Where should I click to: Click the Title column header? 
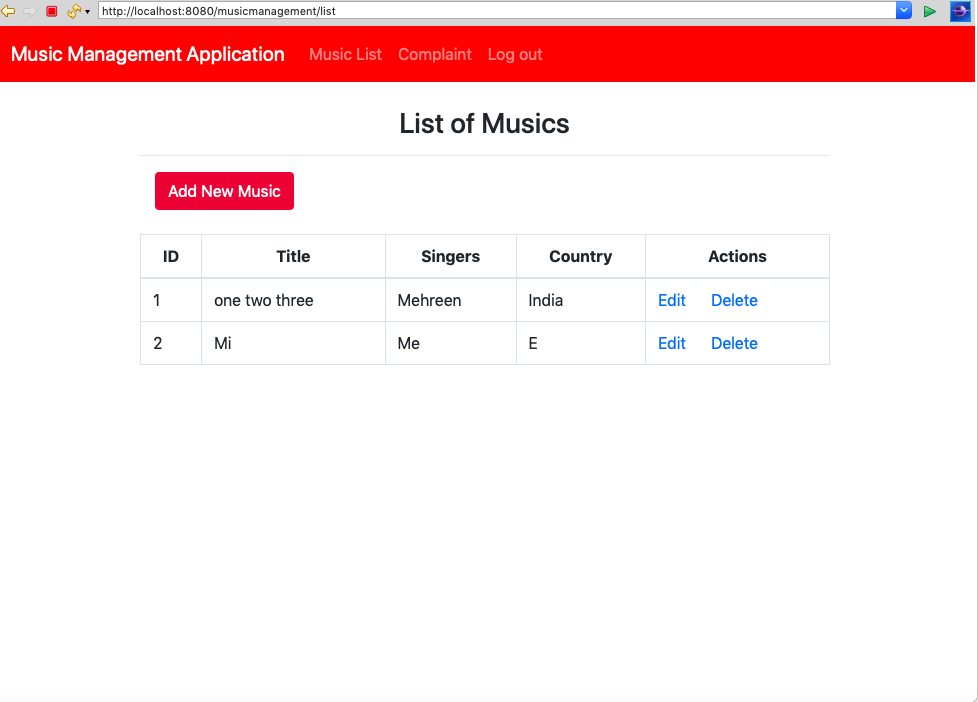click(x=292, y=256)
